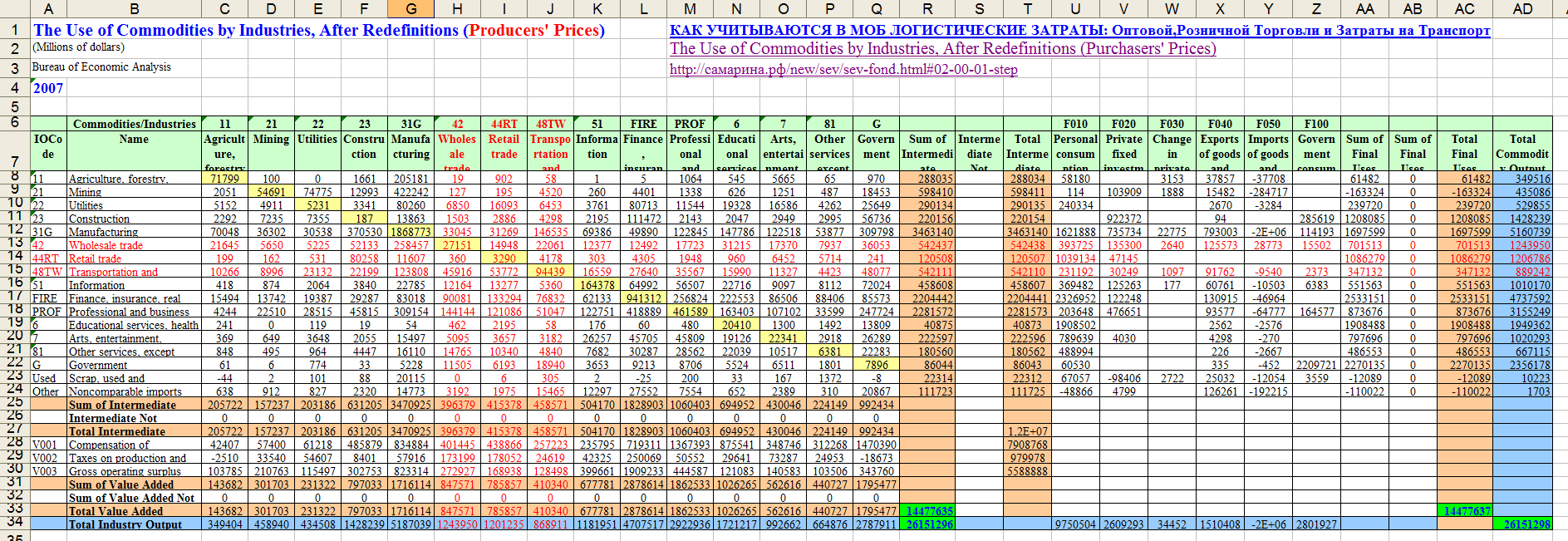Follow the самарина.рф URL link
Image resolution: width=1568 pixels, height=541 pixels.
pyautogui.click(x=843, y=70)
